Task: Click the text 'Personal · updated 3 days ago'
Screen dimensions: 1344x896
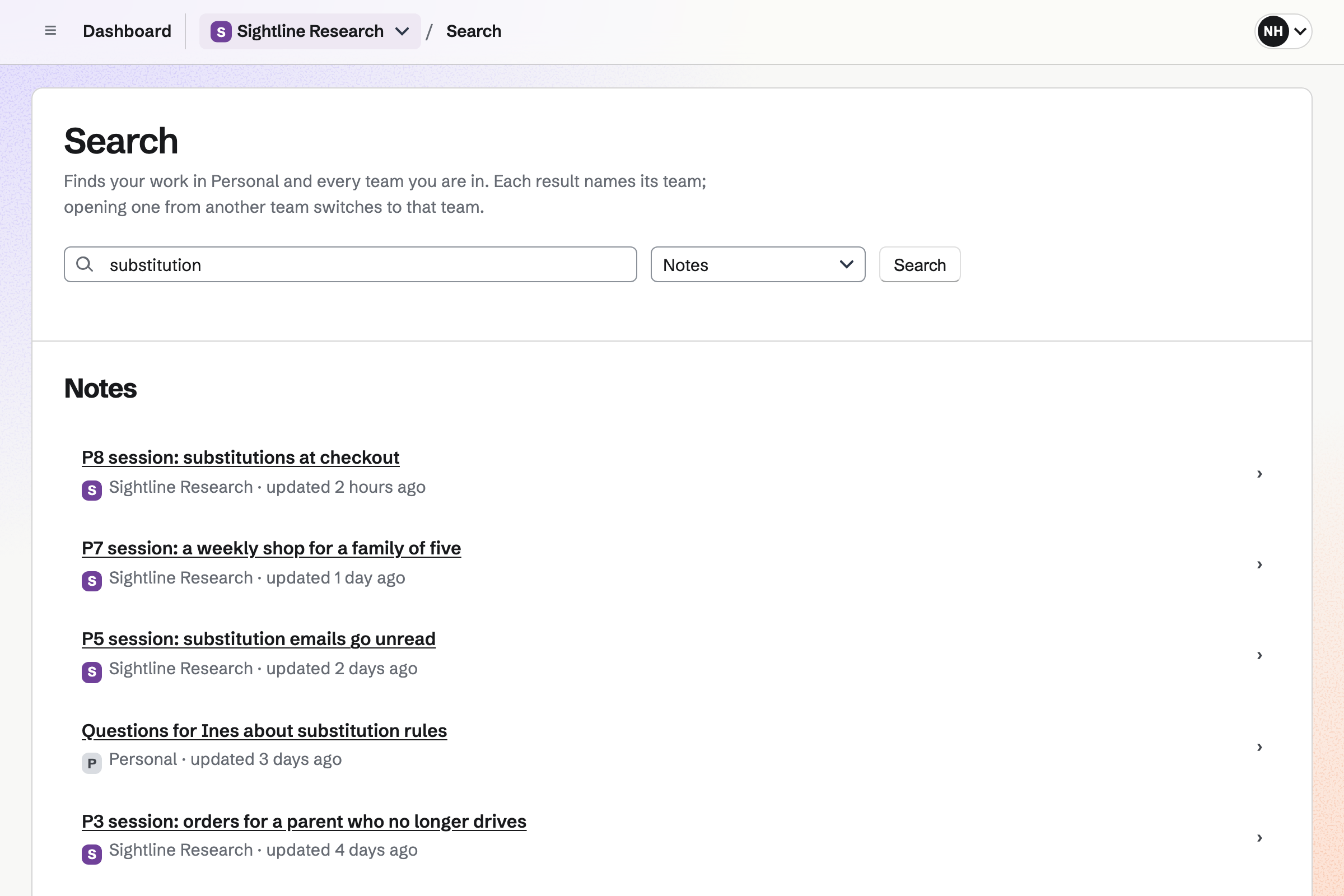Action: coord(226,759)
